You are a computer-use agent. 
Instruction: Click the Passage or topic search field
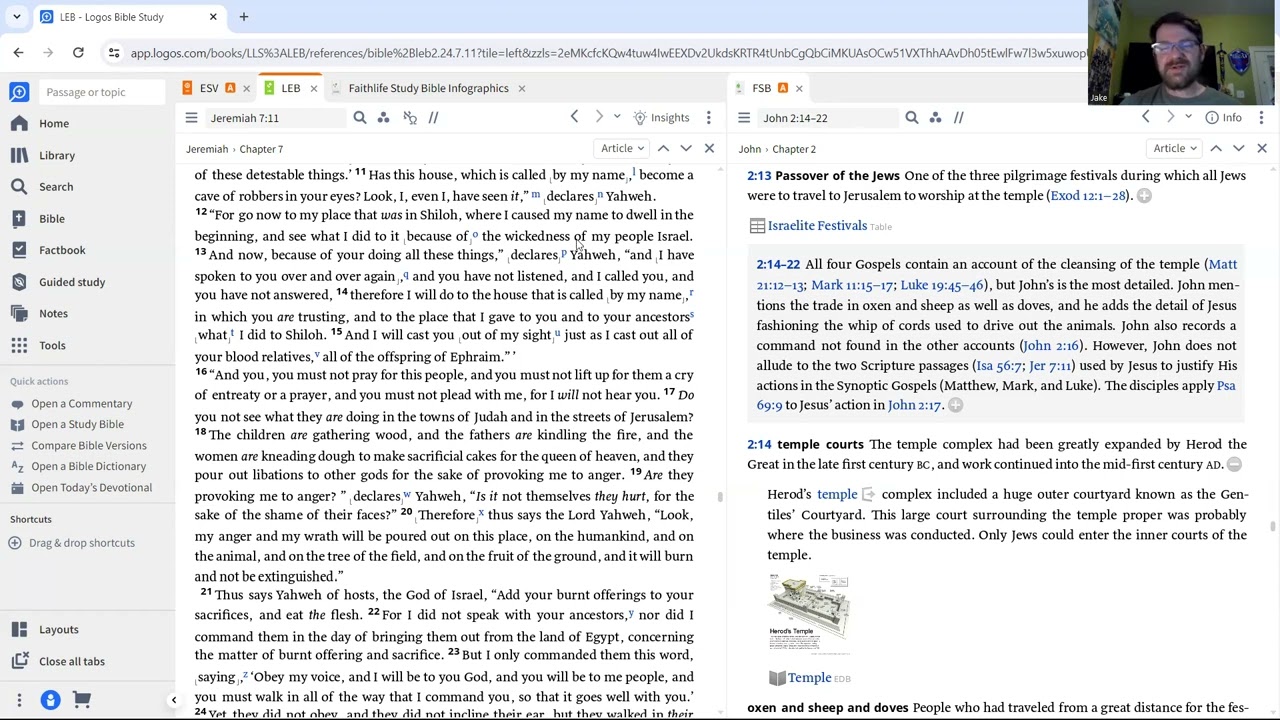(100, 92)
